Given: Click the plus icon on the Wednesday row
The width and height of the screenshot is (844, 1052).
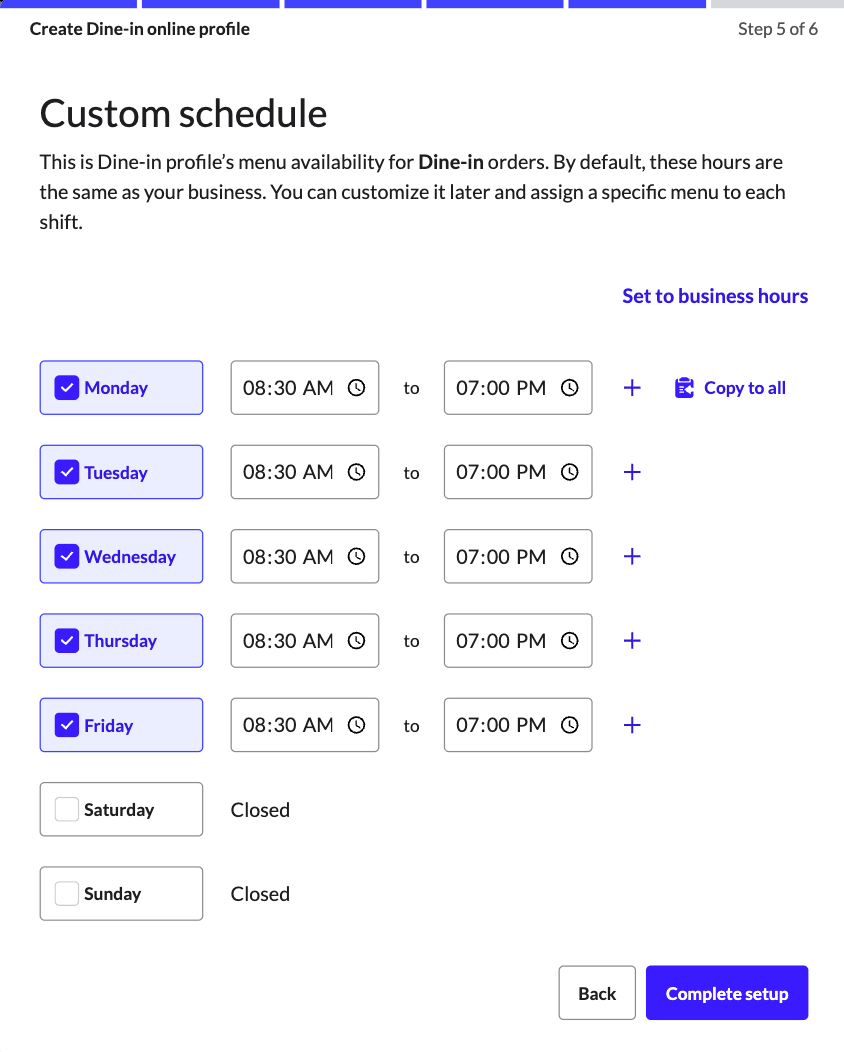Looking at the screenshot, I should [x=632, y=556].
